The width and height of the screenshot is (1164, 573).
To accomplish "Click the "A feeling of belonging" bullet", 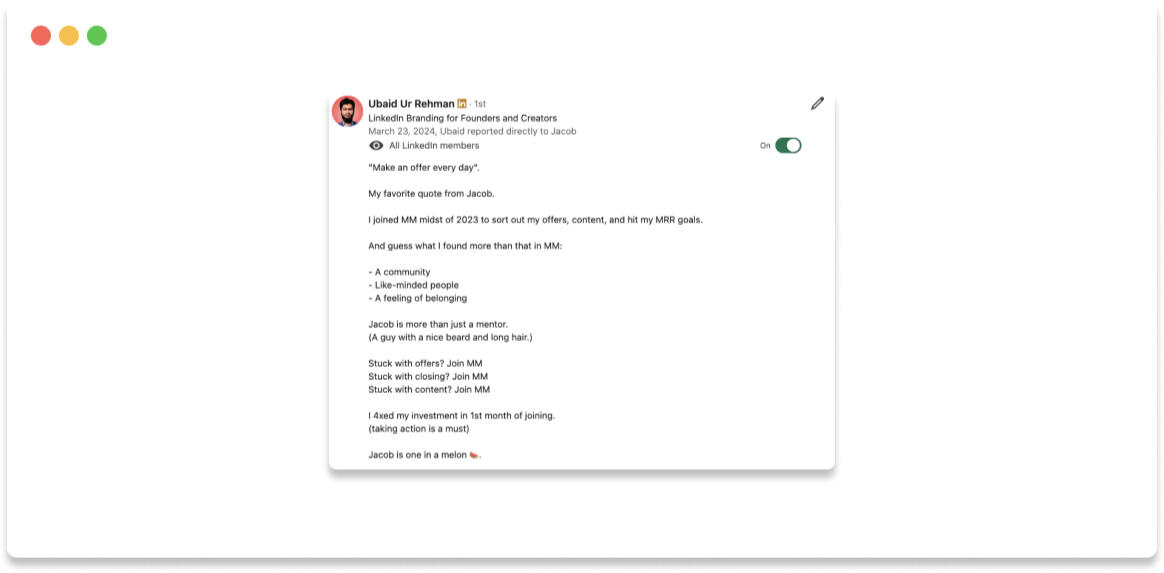I will tap(418, 298).
